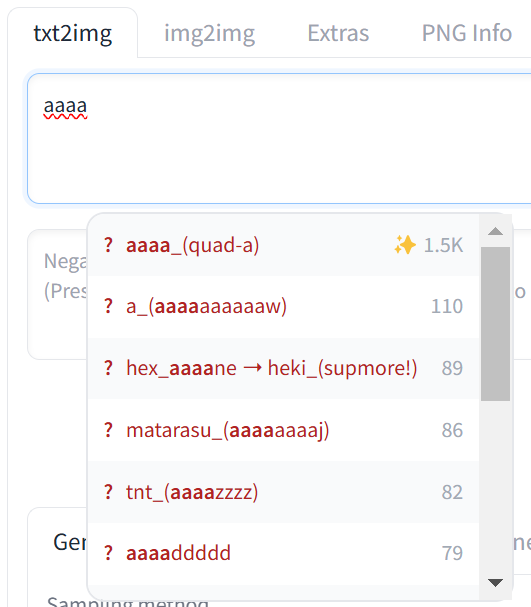Select the a_(aaaaaaaaaaw) autocomplete entry
The width and height of the screenshot is (531, 607).
point(283,307)
